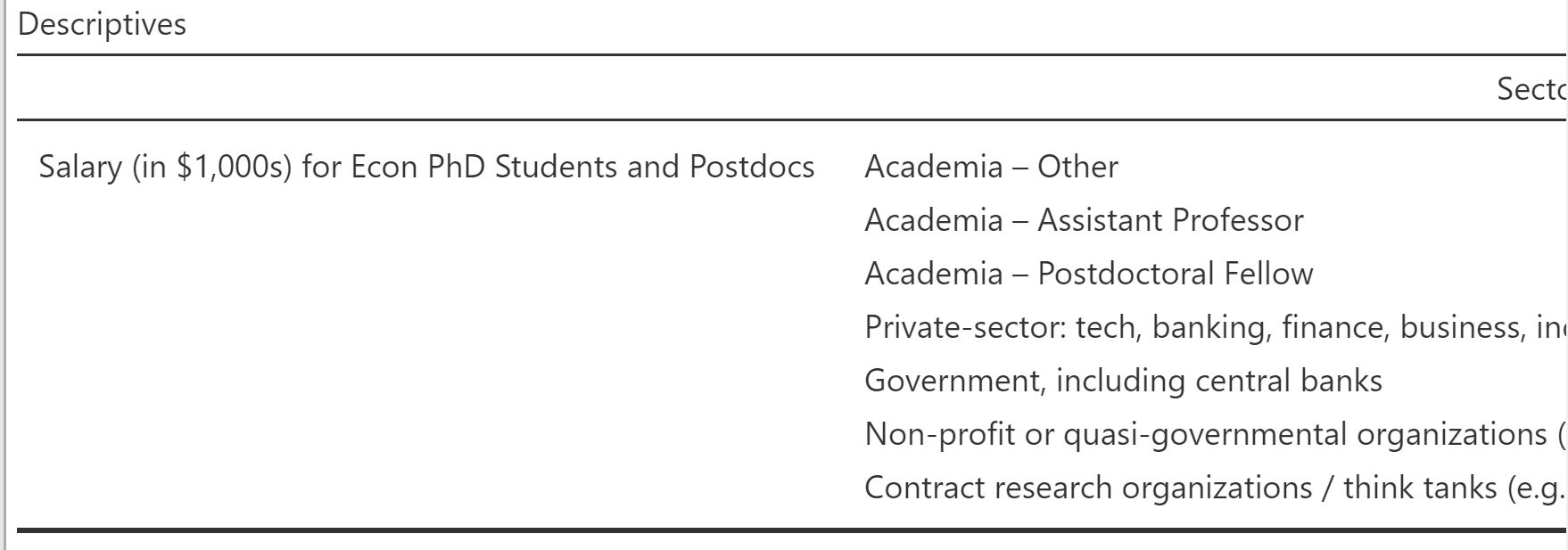
Task: Click empty header cell above Salary label
Action: [x=428, y=88]
